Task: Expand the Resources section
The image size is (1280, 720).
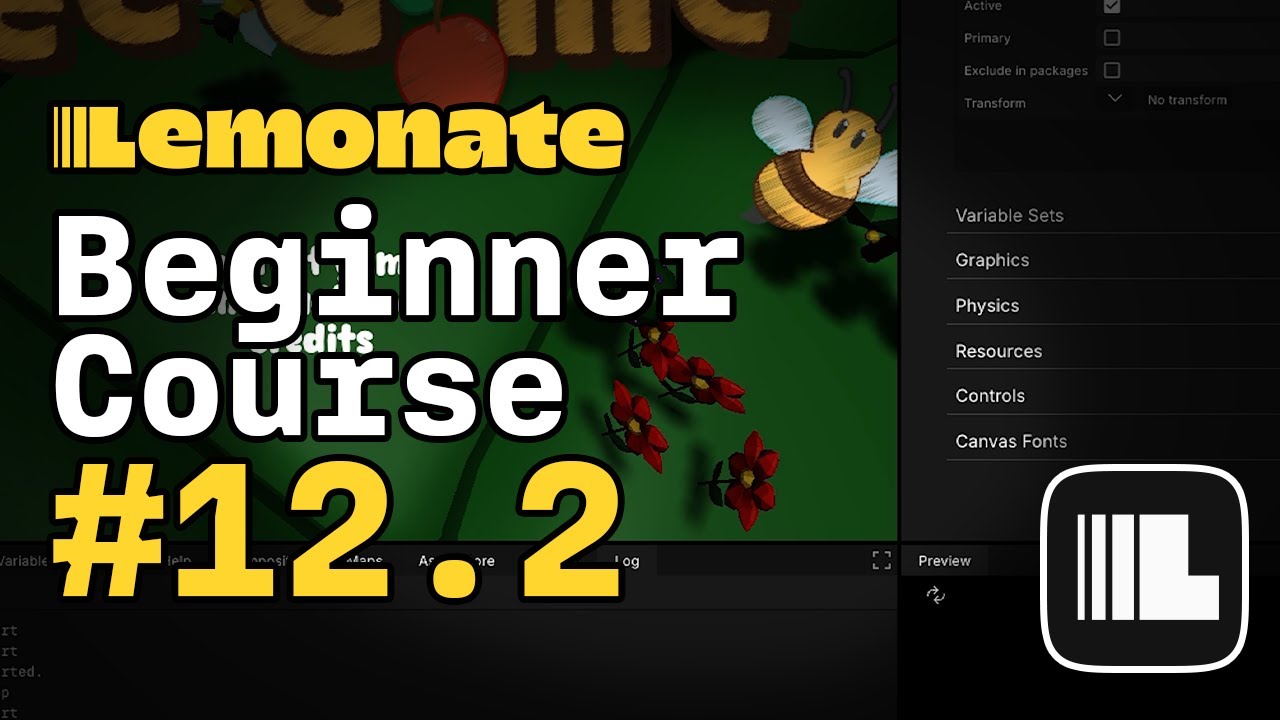Action: pyautogui.click(x=1113, y=351)
